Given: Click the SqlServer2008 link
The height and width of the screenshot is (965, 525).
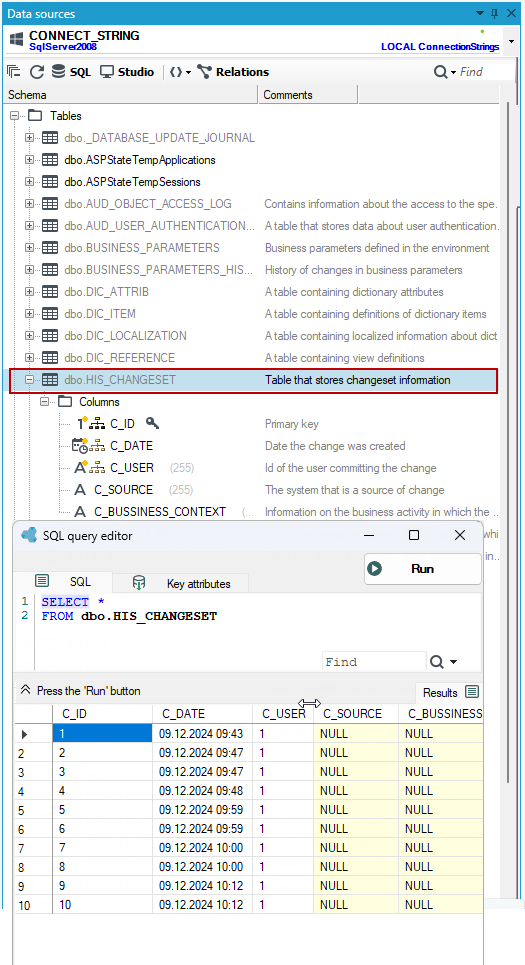Looking at the screenshot, I should point(63,47).
